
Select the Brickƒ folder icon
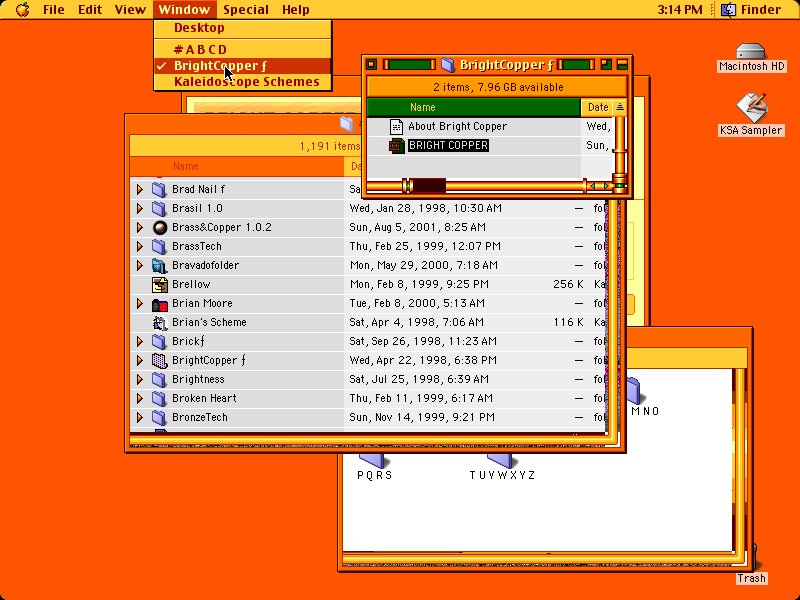[x=159, y=341]
